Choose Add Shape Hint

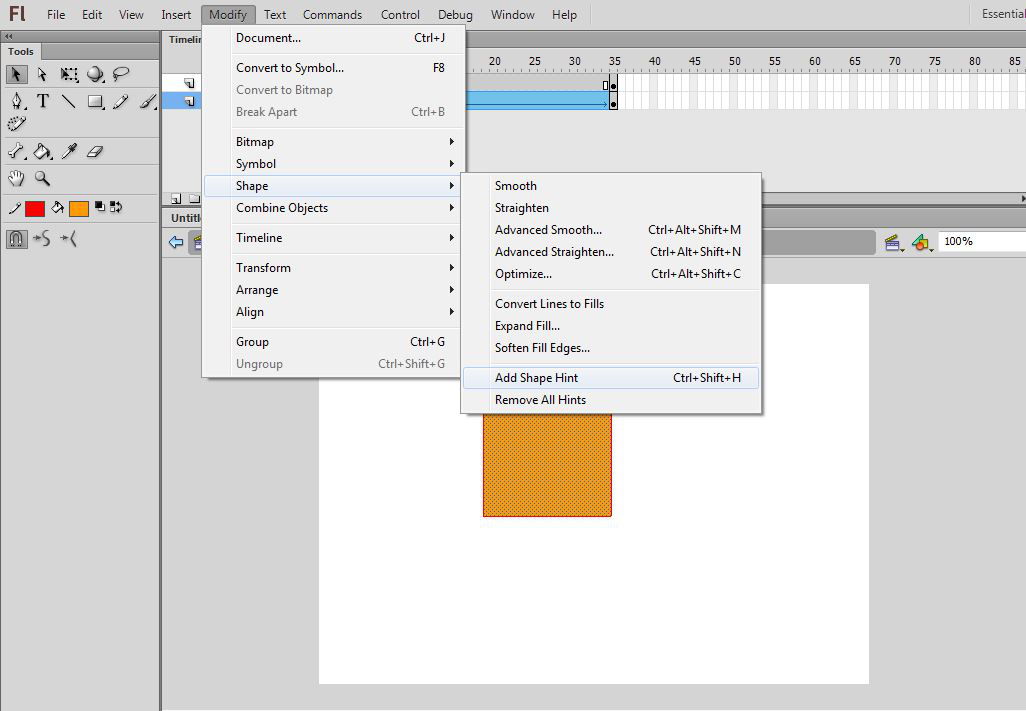(611, 378)
